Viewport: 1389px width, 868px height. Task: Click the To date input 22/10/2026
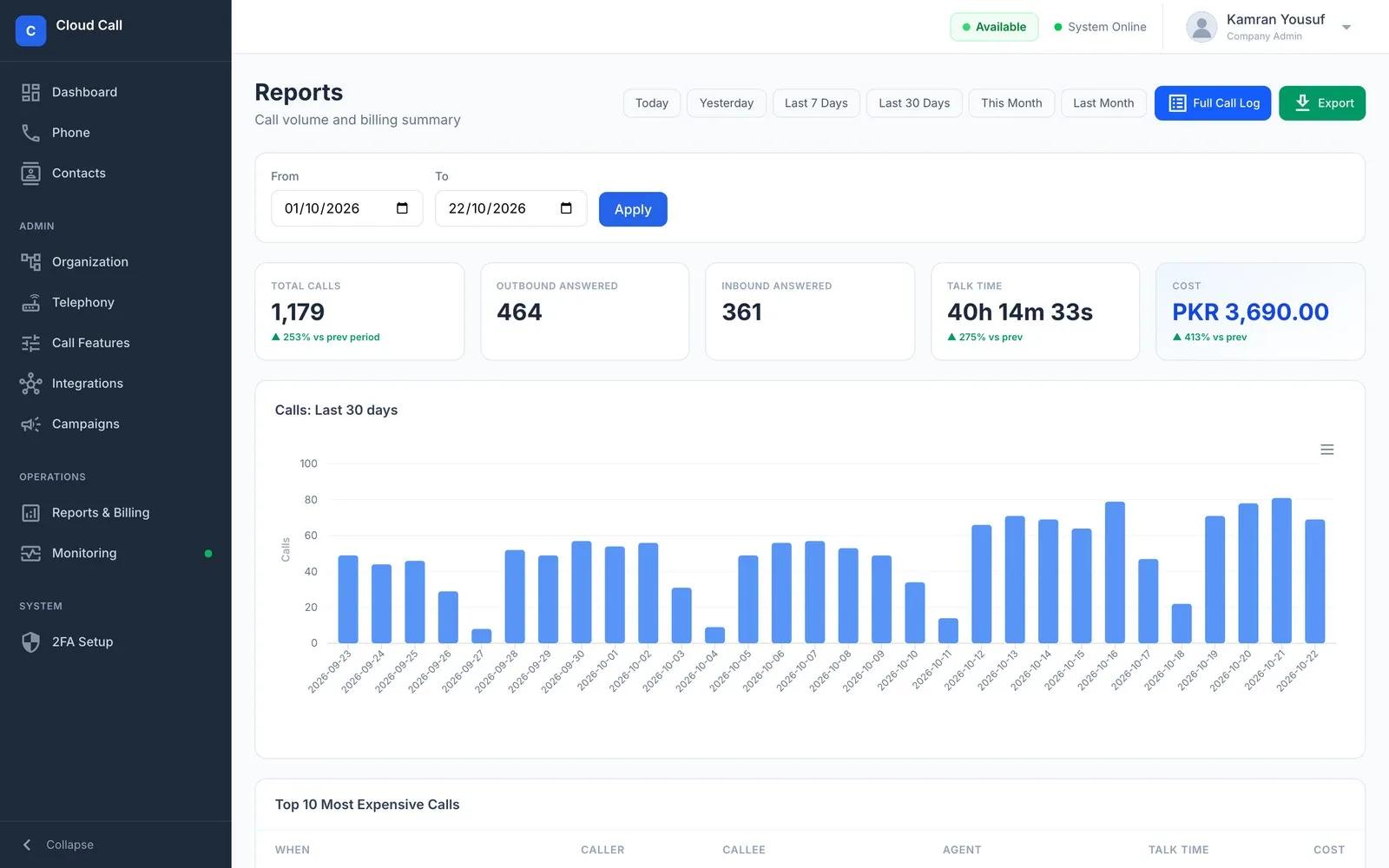510,208
